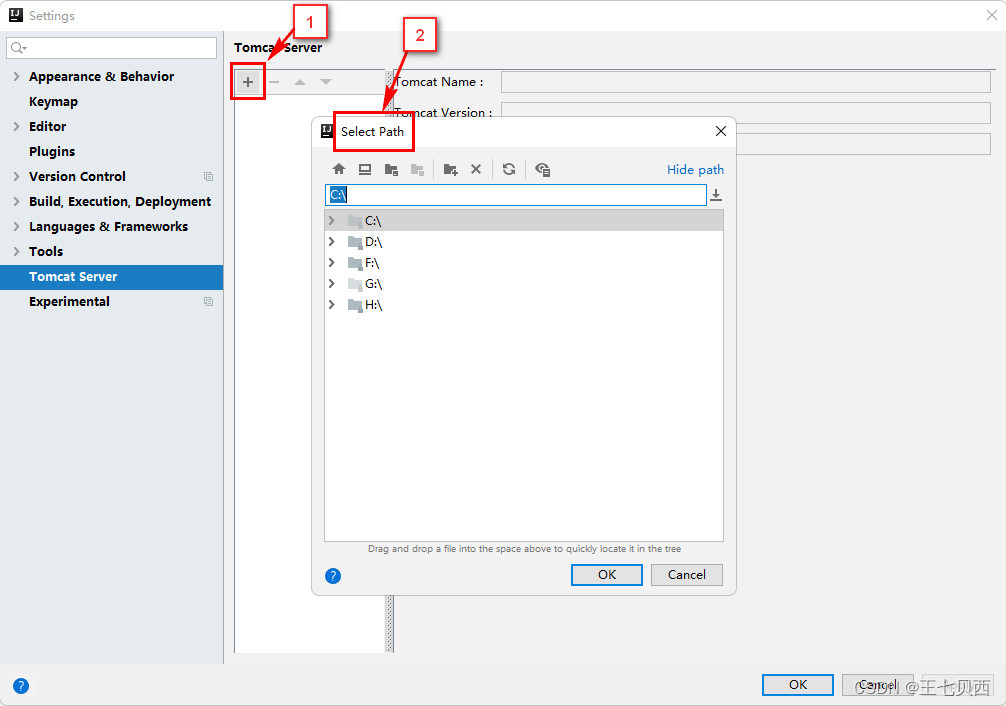Close the Select Path dialog
The width and height of the screenshot is (1006, 706).
(720, 131)
